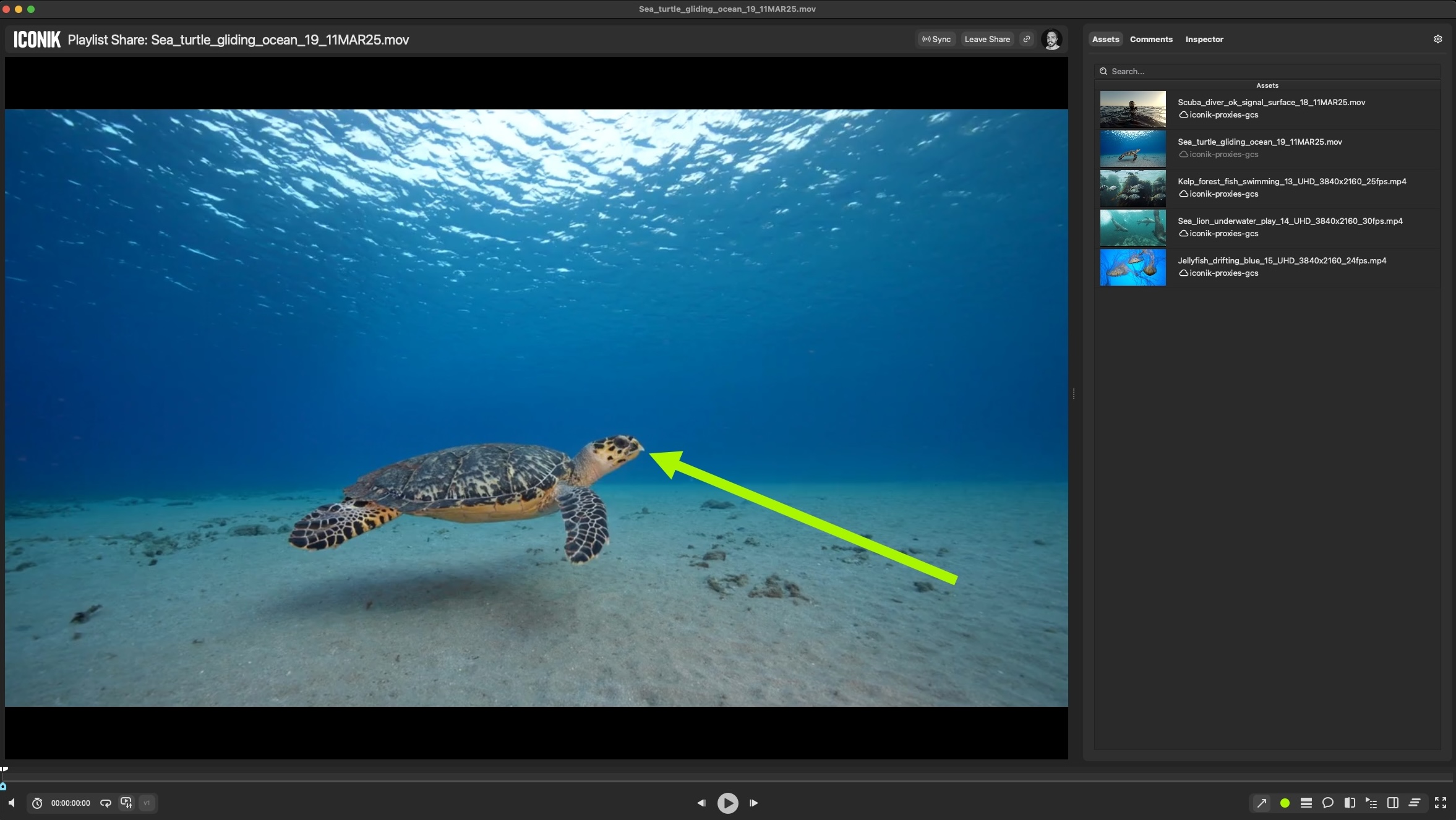The image size is (1456, 820).
Task: Click the stacked lines subtitles icon
Action: 1415,803
